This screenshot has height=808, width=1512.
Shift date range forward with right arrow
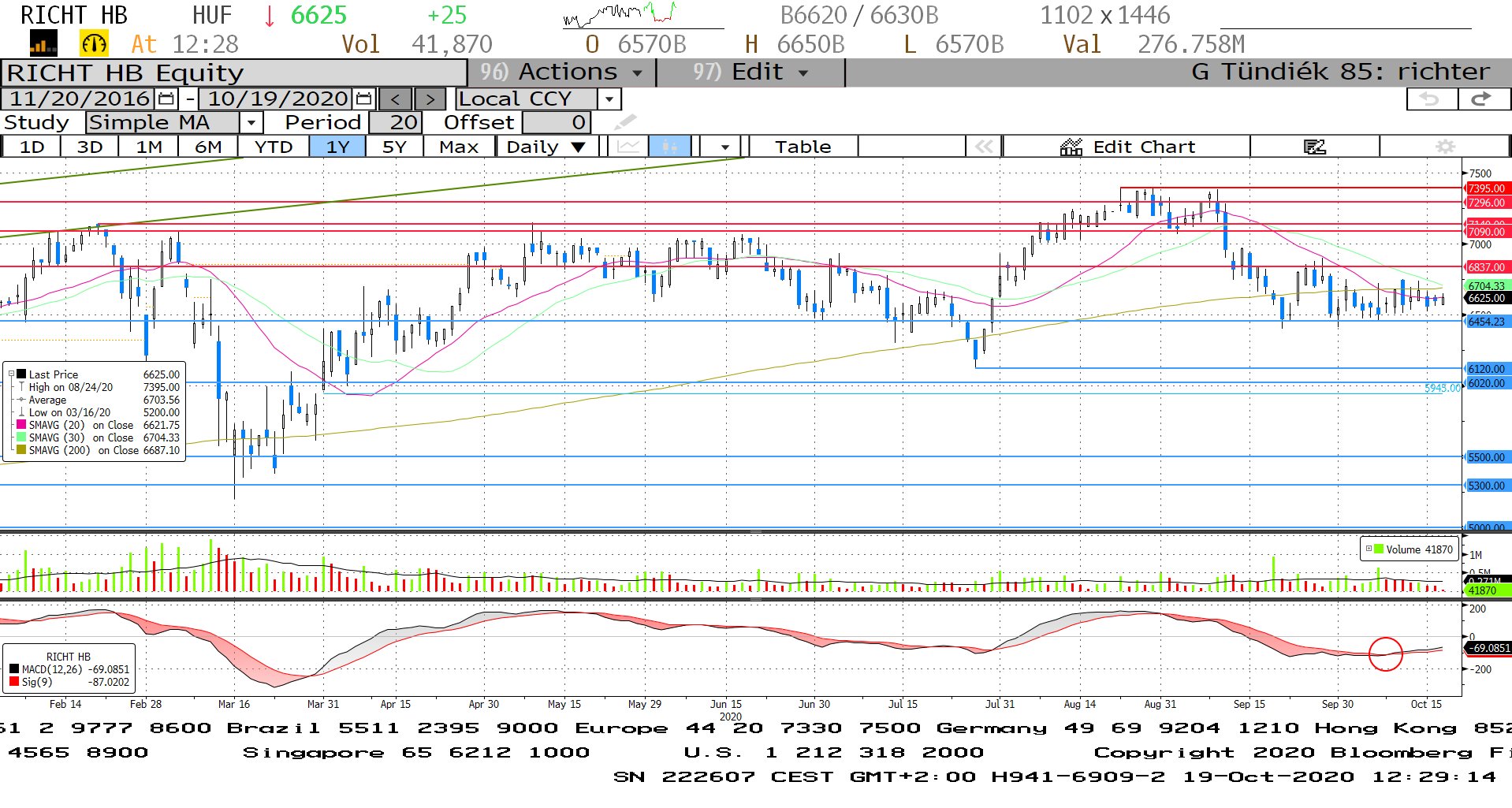pos(430,99)
